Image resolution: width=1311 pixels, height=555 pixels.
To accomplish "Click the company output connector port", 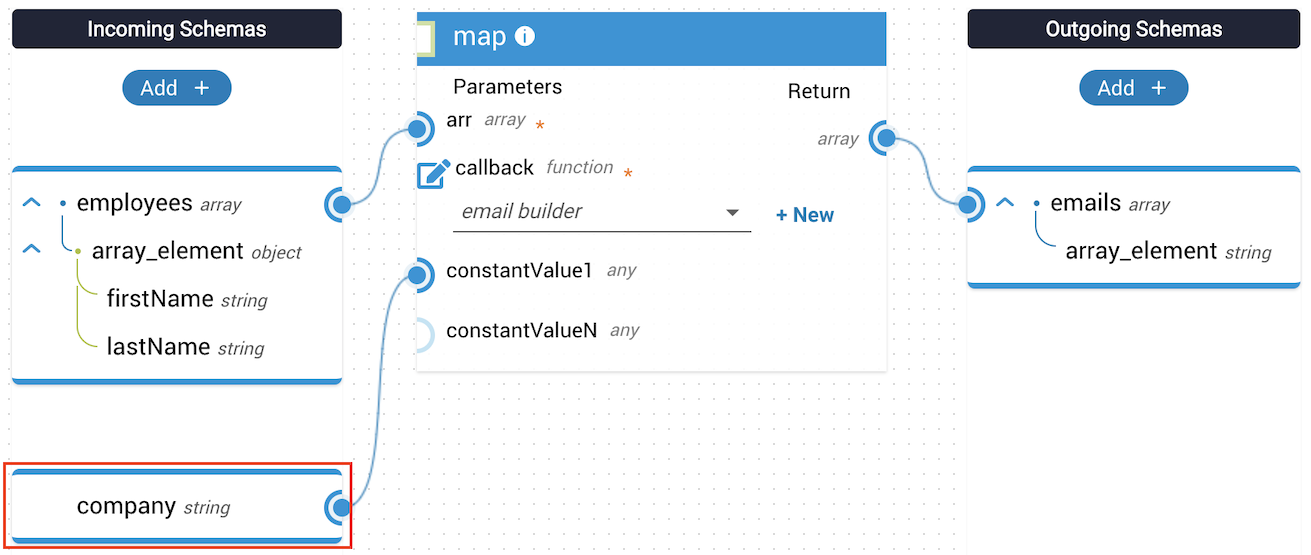I will [x=341, y=508].
